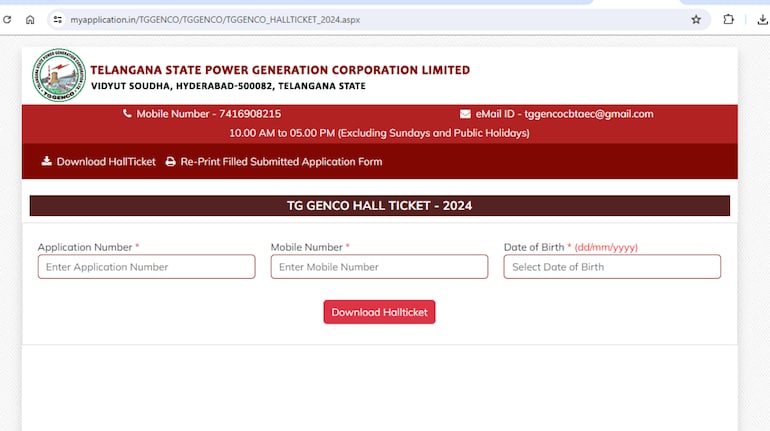Click the 7416908215 mobile number text

[x=250, y=114]
